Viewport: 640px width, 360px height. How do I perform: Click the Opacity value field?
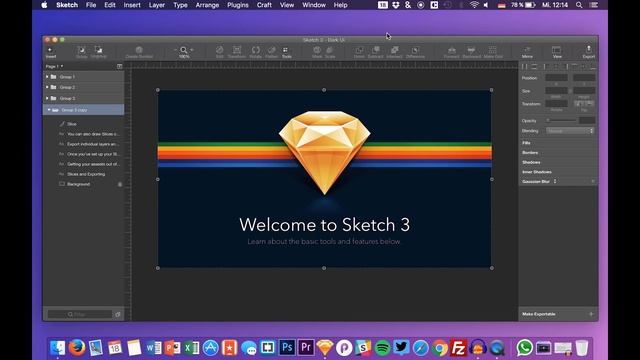(587, 120)
